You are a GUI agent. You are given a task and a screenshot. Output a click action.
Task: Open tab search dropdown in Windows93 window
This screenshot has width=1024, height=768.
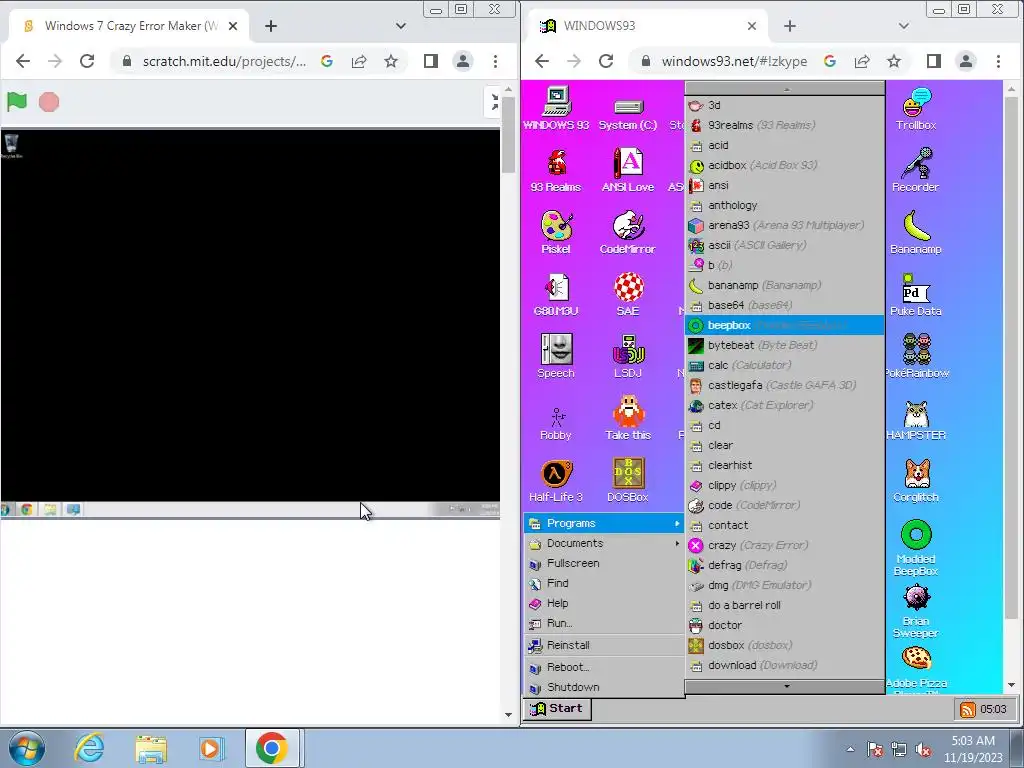(904, 26)
